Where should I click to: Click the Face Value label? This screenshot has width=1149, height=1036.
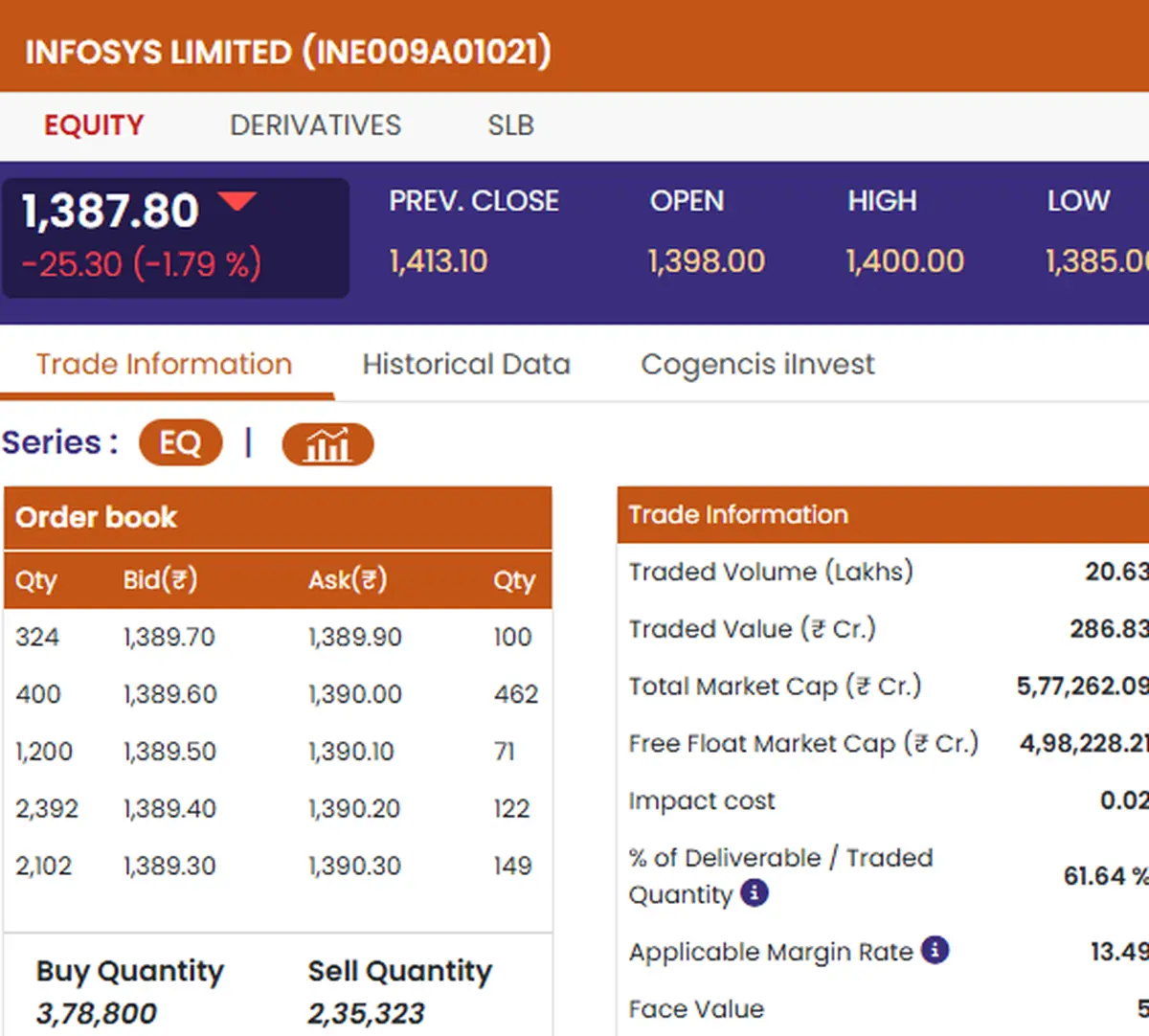point(696,1009)
